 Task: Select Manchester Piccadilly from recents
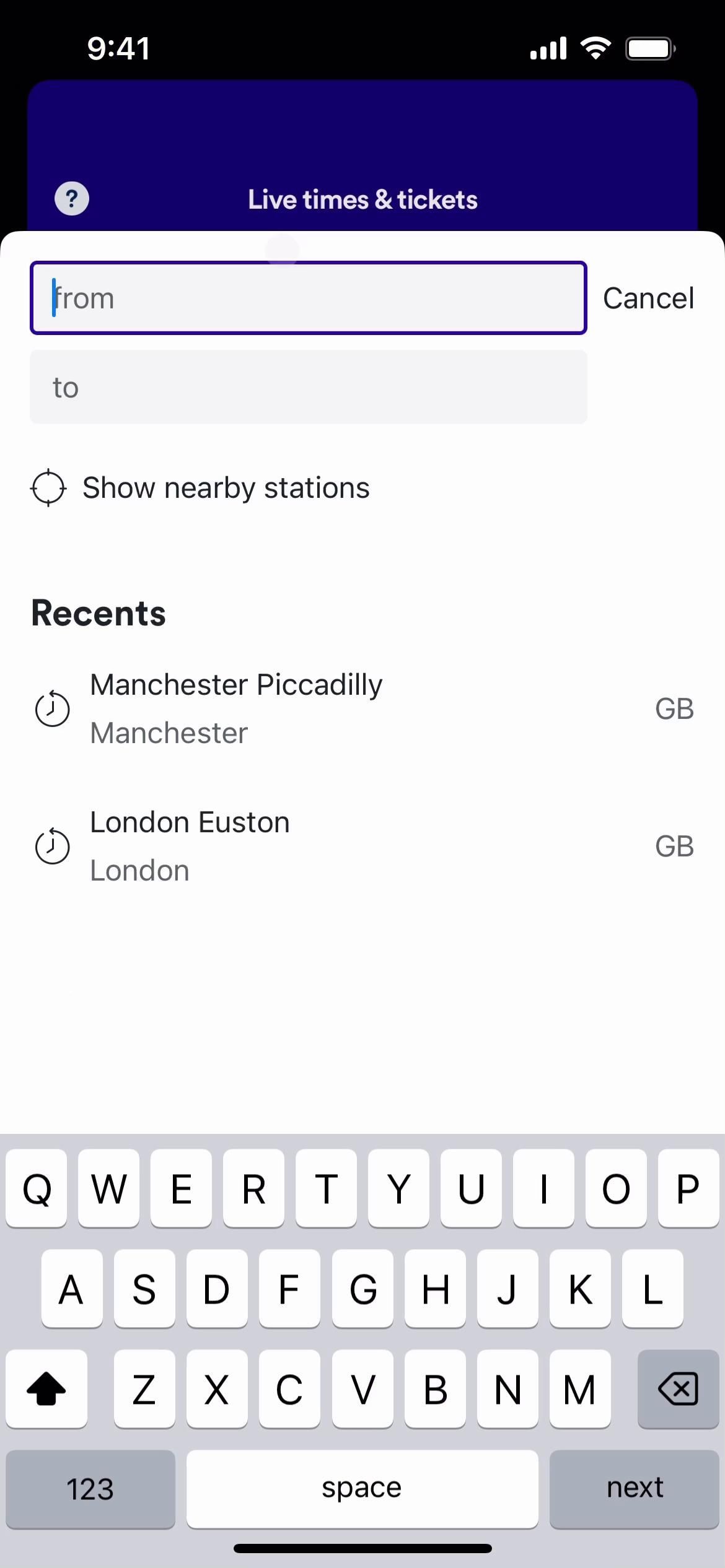click(x=236, y=685)
